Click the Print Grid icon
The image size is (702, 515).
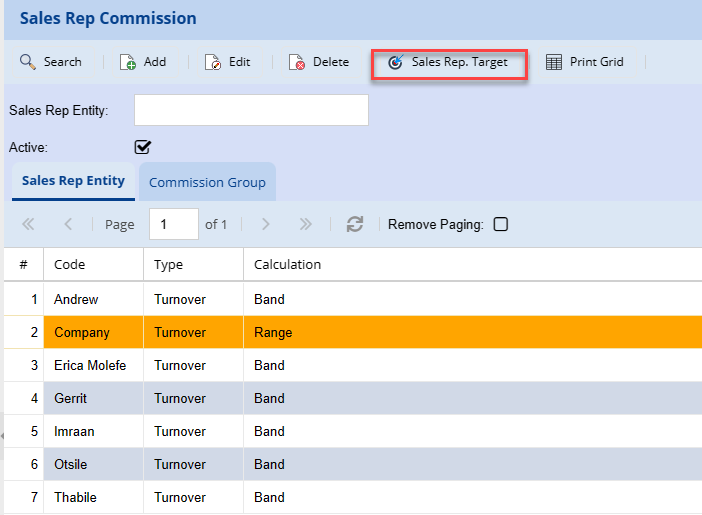tap(554, 62)
